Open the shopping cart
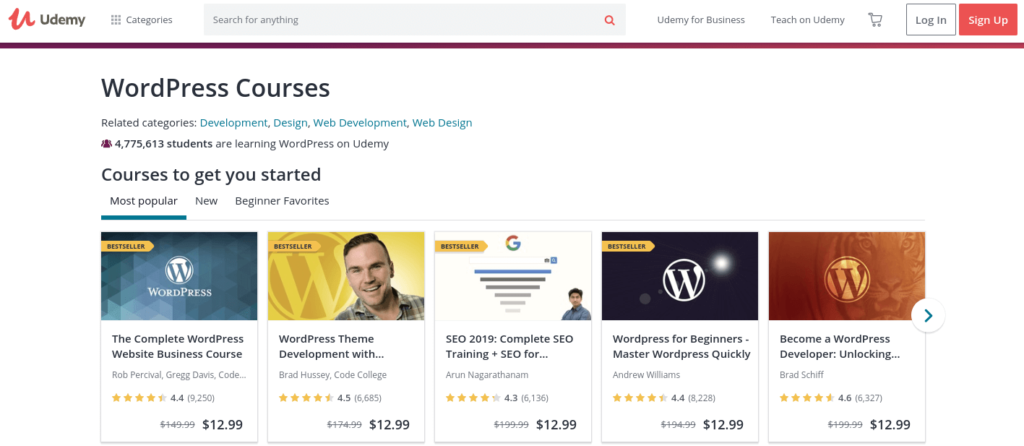Image resolution: width=1024 pixels, height=446 pixels. [875, 20]
